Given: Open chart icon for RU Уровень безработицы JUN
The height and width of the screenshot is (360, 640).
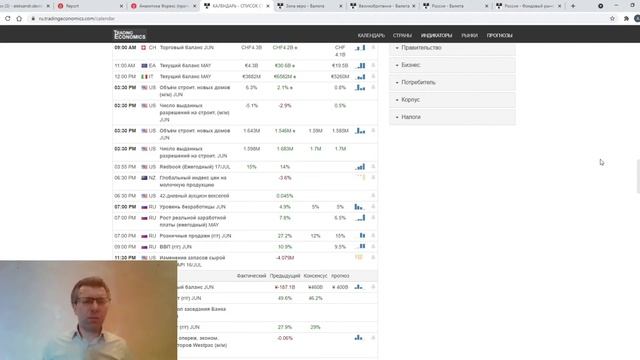Looking at the screenshot, I should pos(359,207).
